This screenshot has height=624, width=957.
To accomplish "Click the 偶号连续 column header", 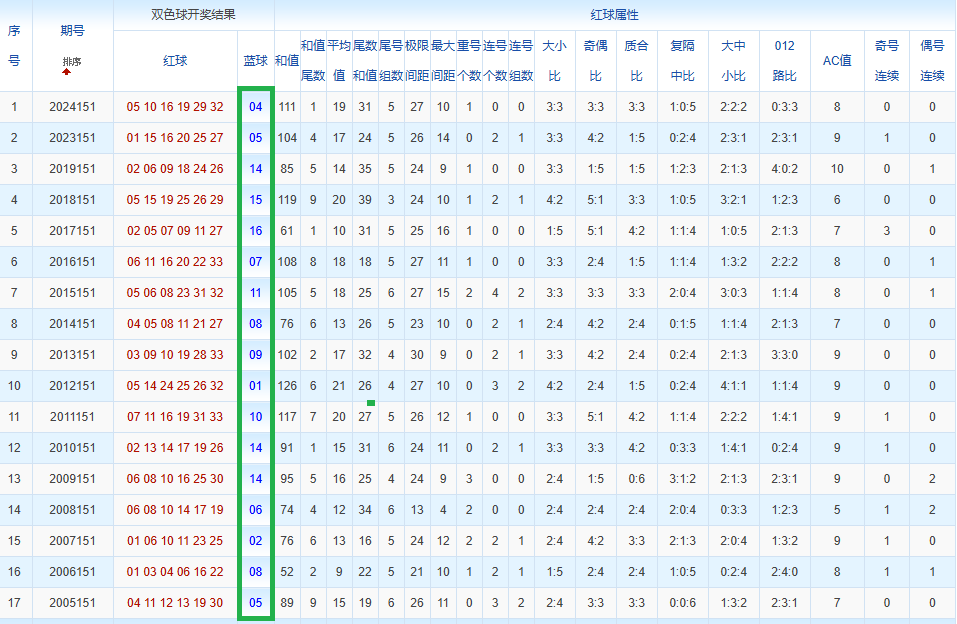I will pyautogui.click(x=932, y=60).
